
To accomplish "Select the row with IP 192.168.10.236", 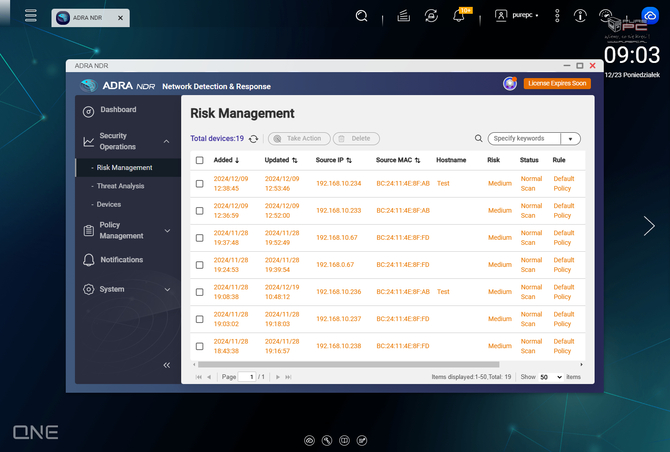I will coord(200,292).
